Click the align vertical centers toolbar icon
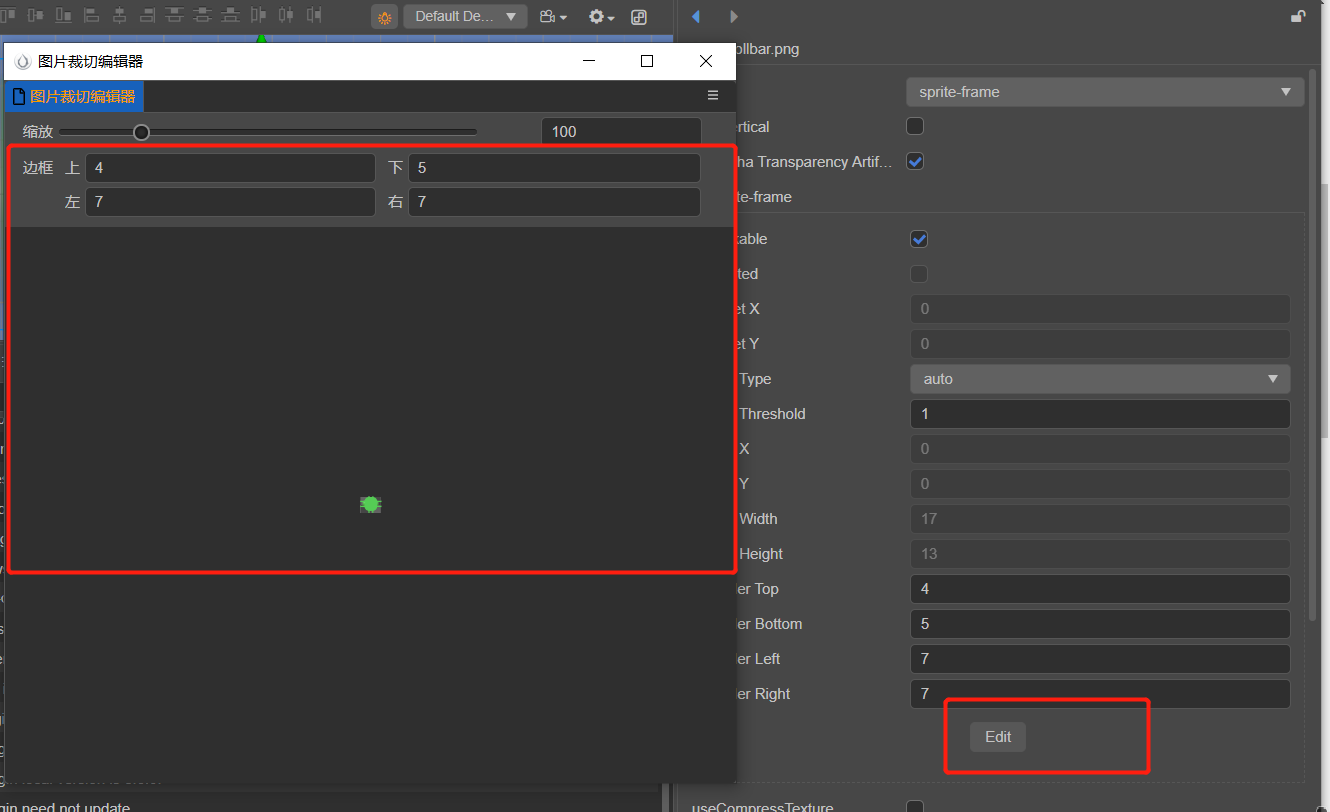The image size is (1330, 812). click(37, 15)
